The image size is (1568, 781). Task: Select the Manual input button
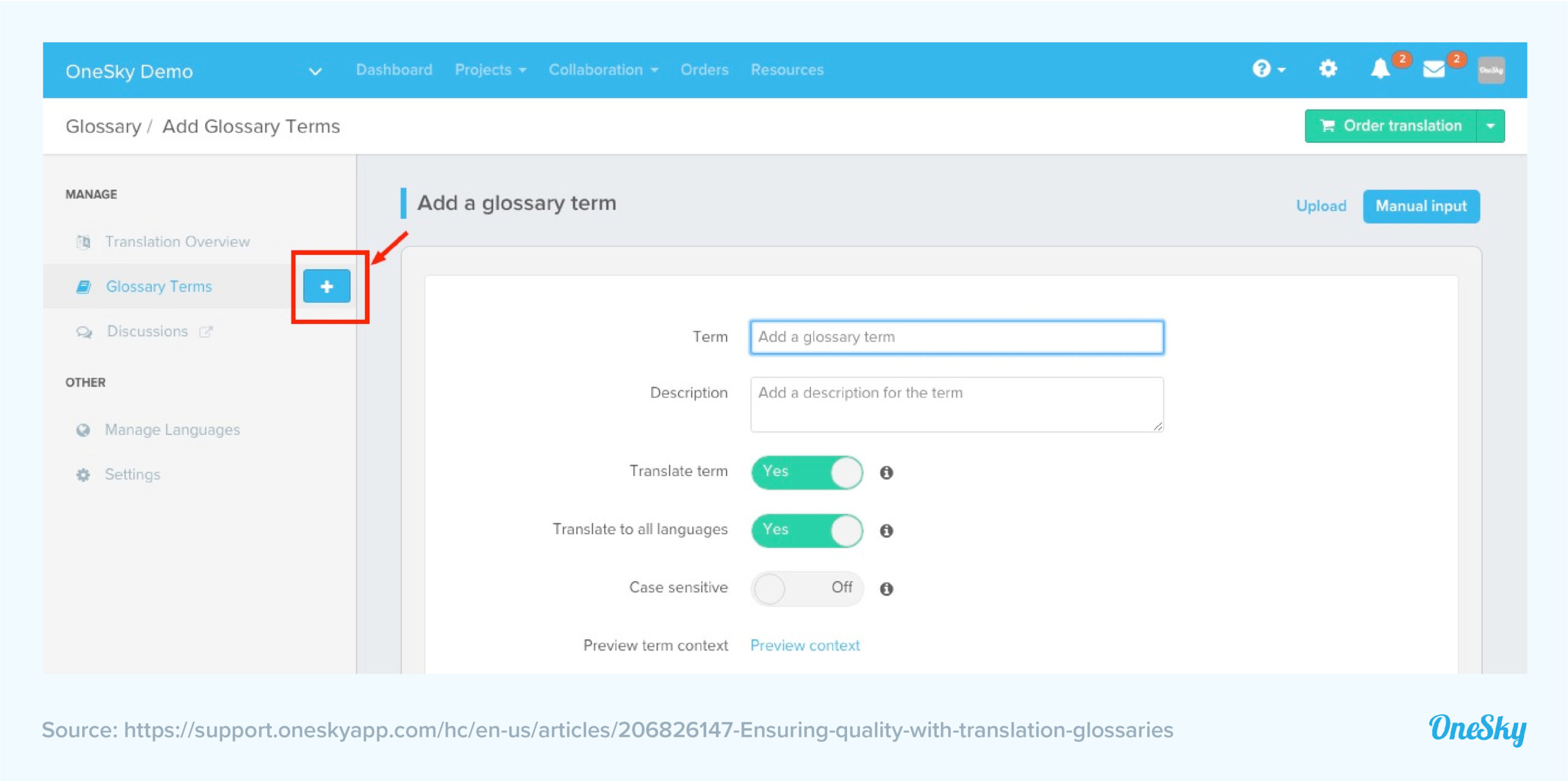[1421, 206]
